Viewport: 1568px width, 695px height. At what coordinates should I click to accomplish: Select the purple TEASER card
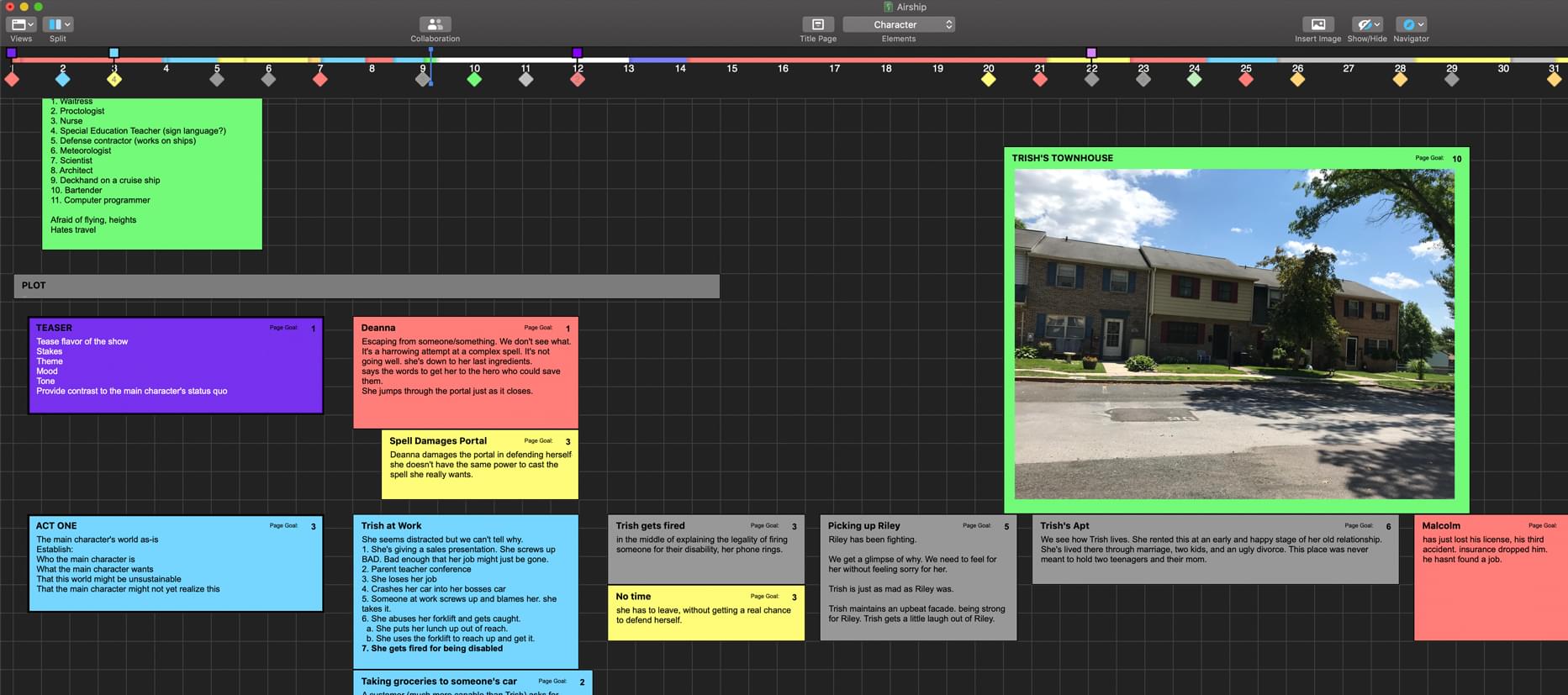click(x=176, y=366)
